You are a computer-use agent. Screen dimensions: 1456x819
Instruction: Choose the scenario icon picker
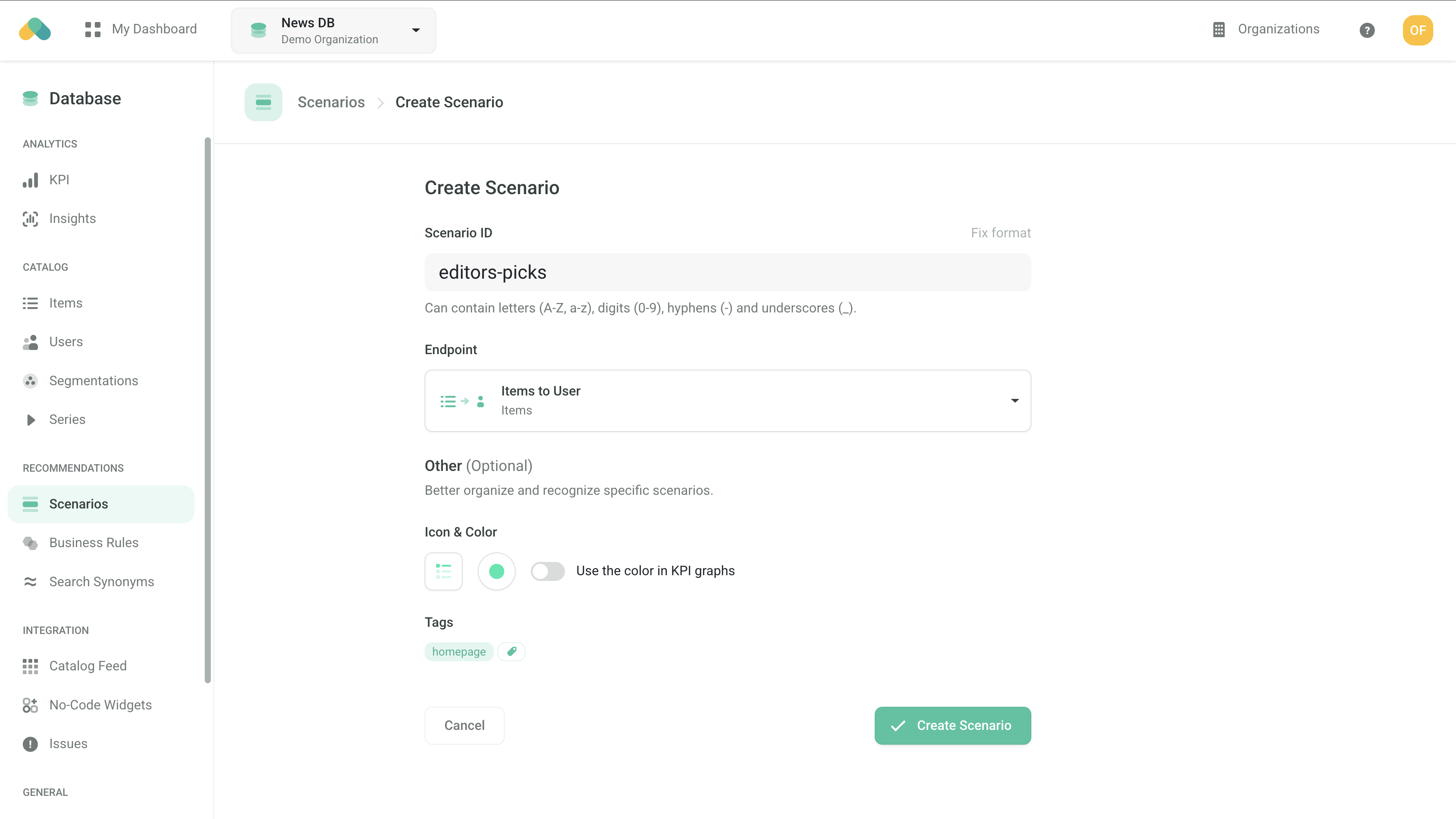444,571
